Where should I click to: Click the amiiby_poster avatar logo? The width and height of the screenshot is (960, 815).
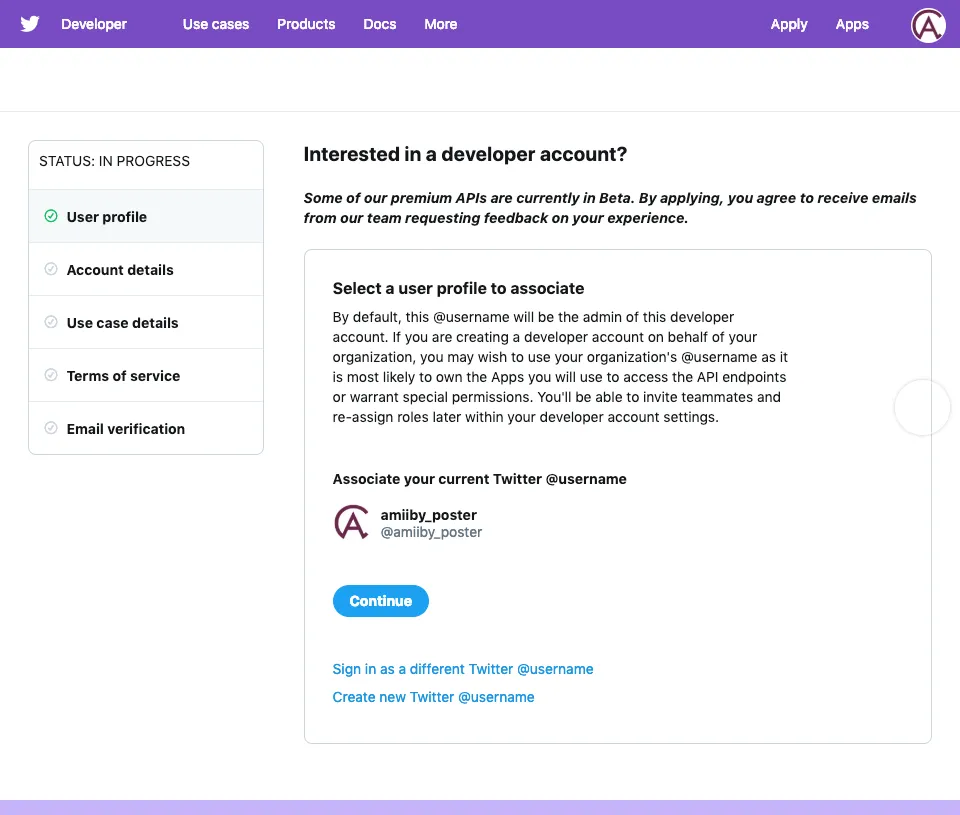[351, 522]
